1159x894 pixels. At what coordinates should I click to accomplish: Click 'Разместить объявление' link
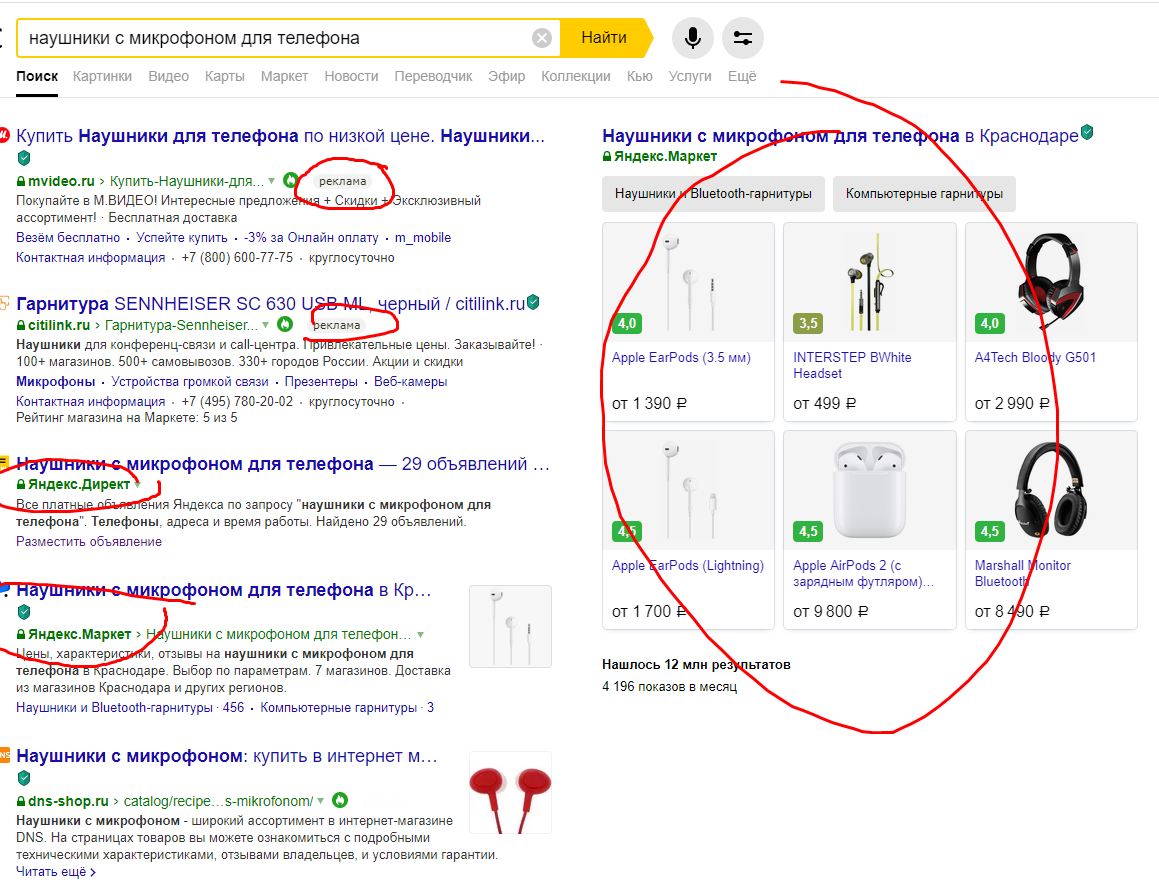[x=89, y=541]
